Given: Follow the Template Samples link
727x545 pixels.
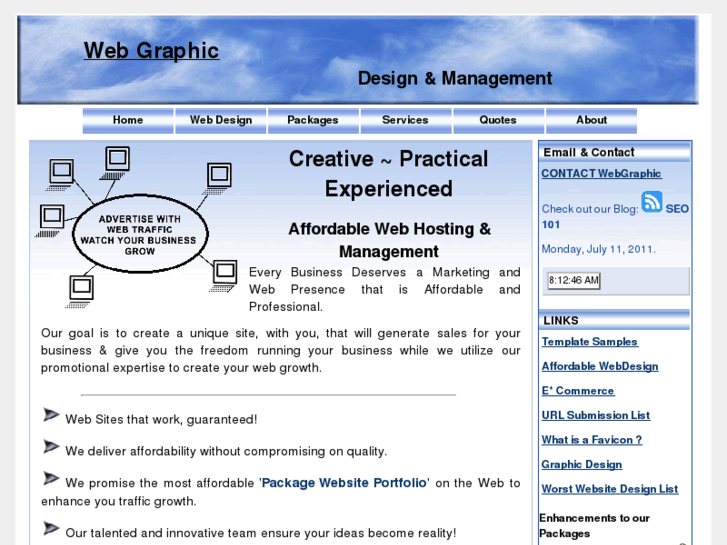Looking at the screenshot, I should 590,342.
